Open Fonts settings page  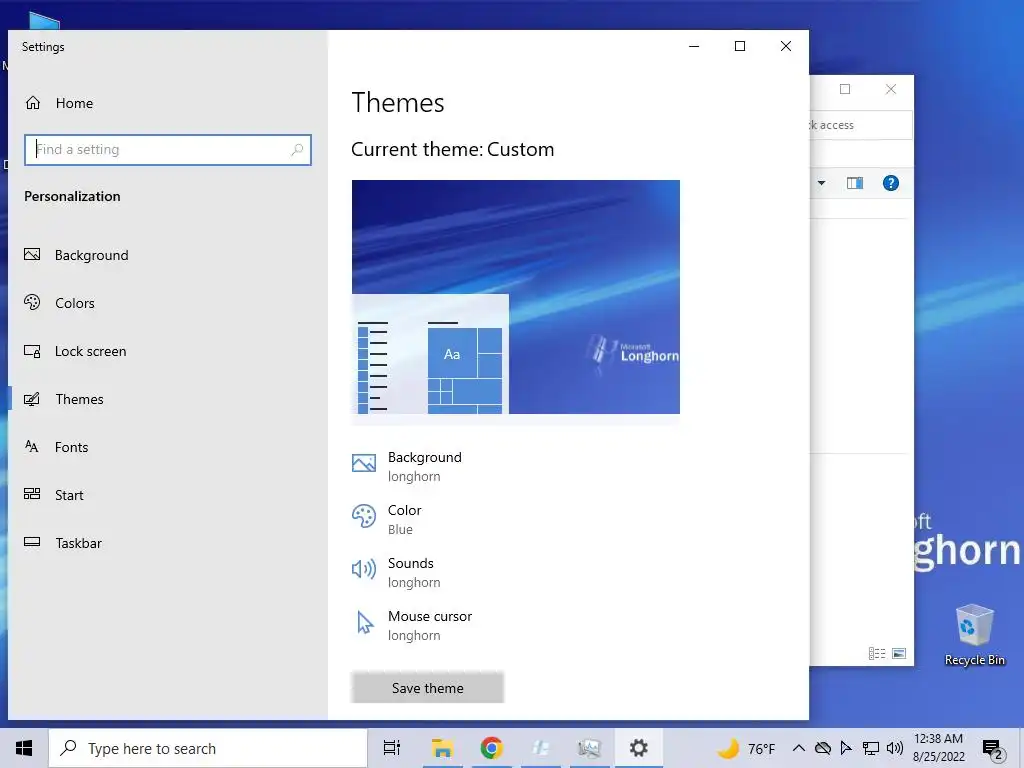(56, 447)
